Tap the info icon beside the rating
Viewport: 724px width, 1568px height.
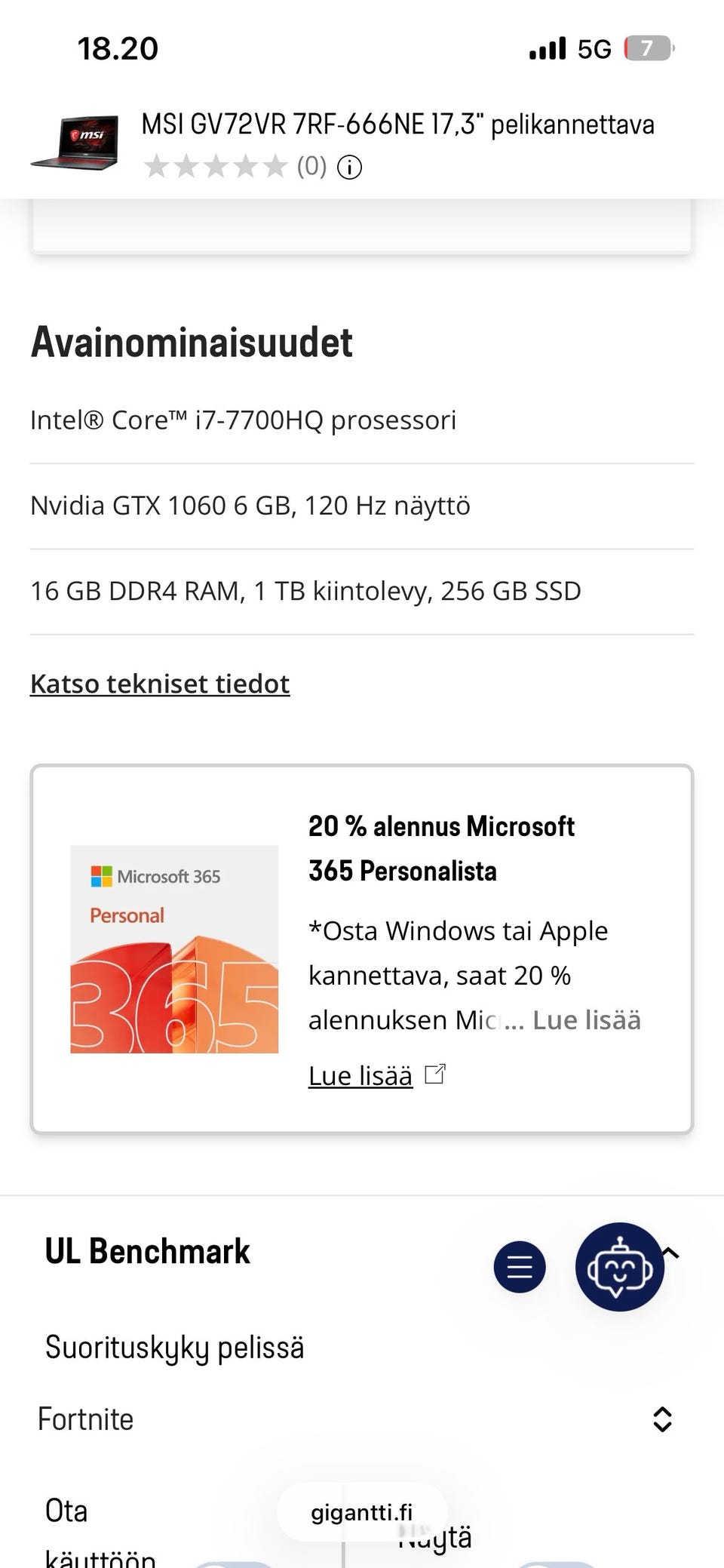pyautogui.click(x=349, y=168)
